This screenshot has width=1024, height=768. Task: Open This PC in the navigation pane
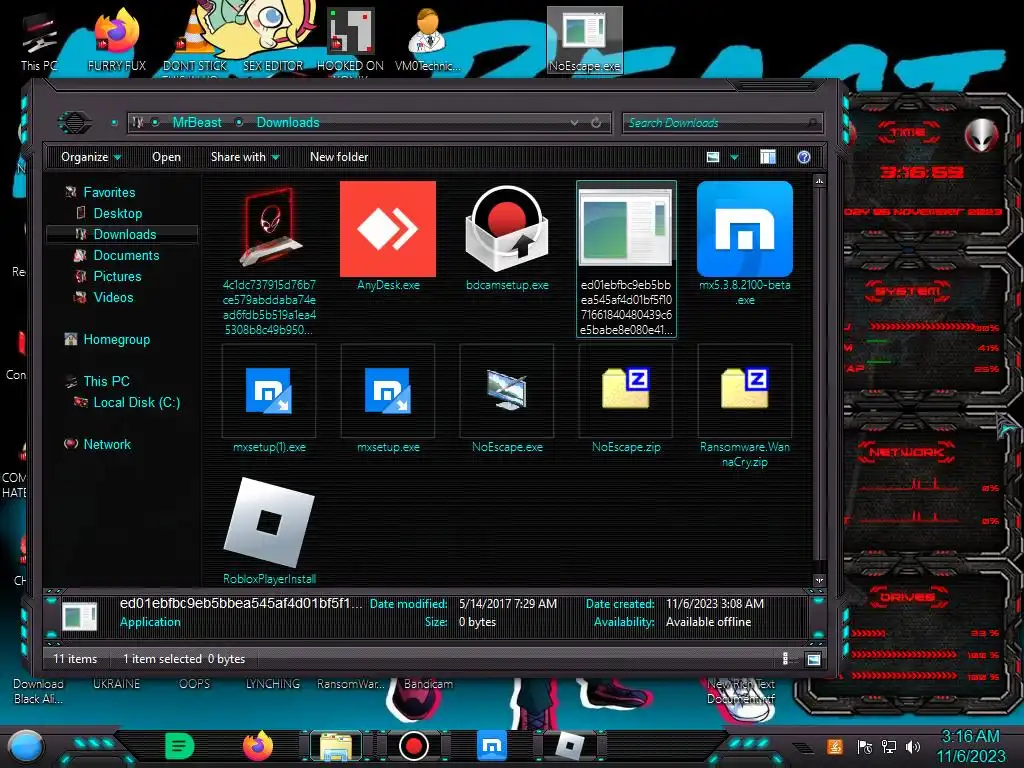click(106, 381)
